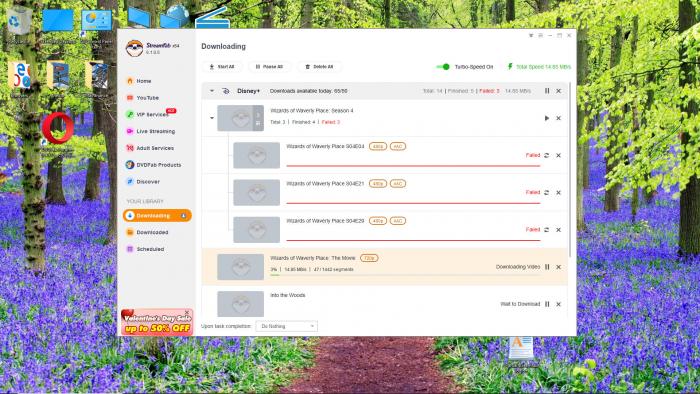
Task: Click the Pause All button
Action: point(269,66)
